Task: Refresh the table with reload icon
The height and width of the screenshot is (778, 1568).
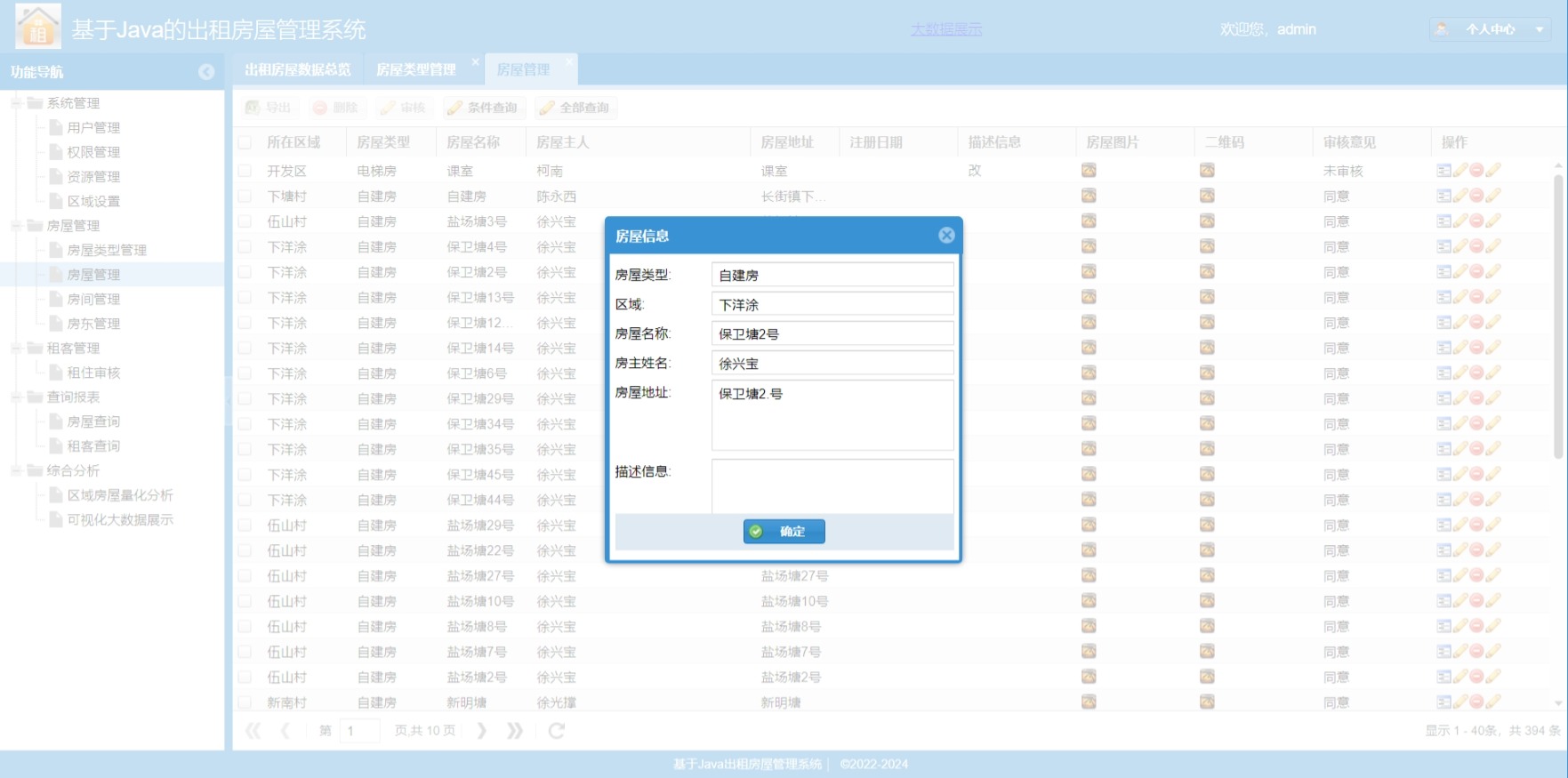Action: 557,731
